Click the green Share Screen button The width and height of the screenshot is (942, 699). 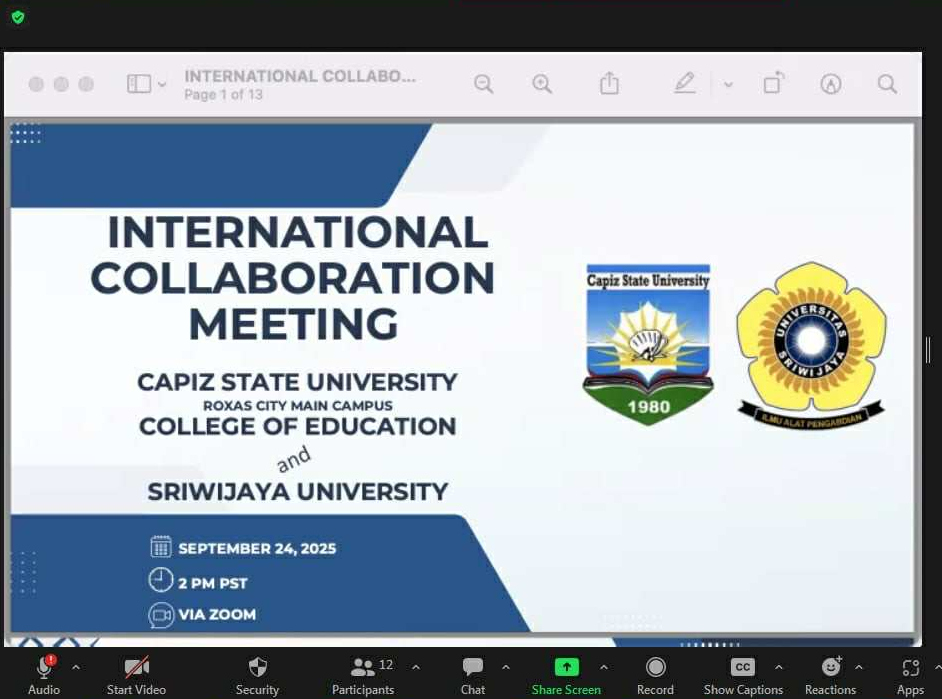(566, 668)
